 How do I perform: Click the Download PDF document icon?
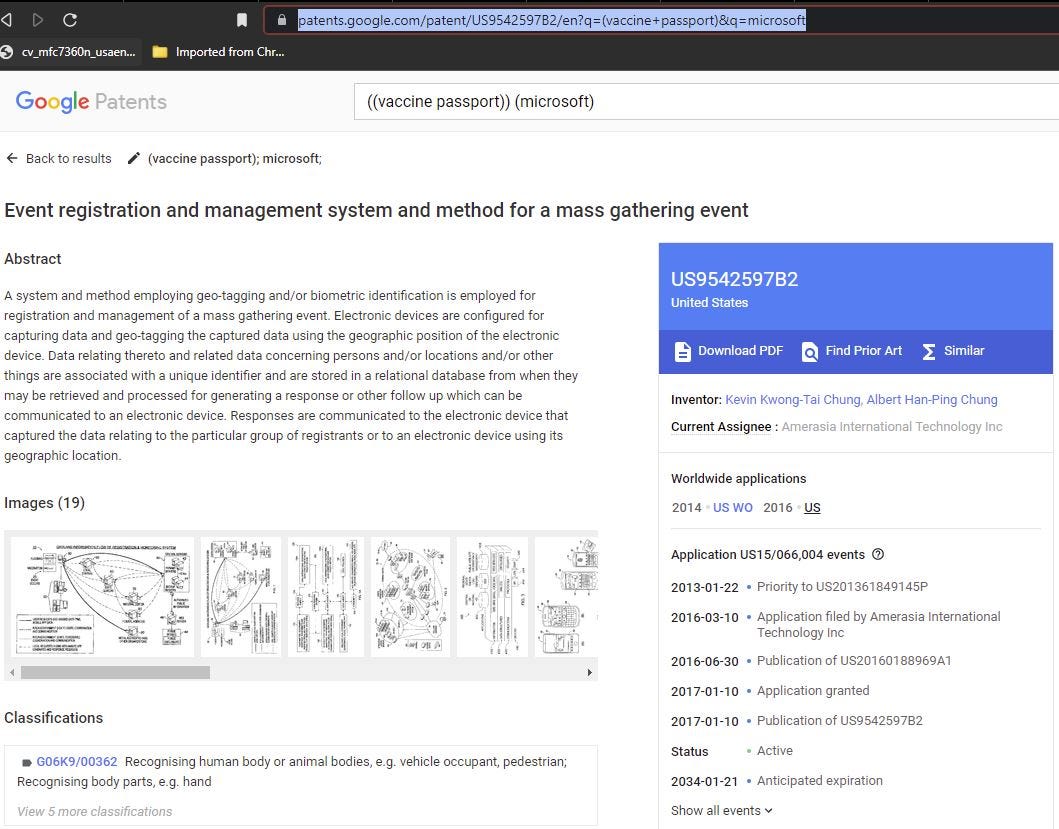(x=683, y=351)
